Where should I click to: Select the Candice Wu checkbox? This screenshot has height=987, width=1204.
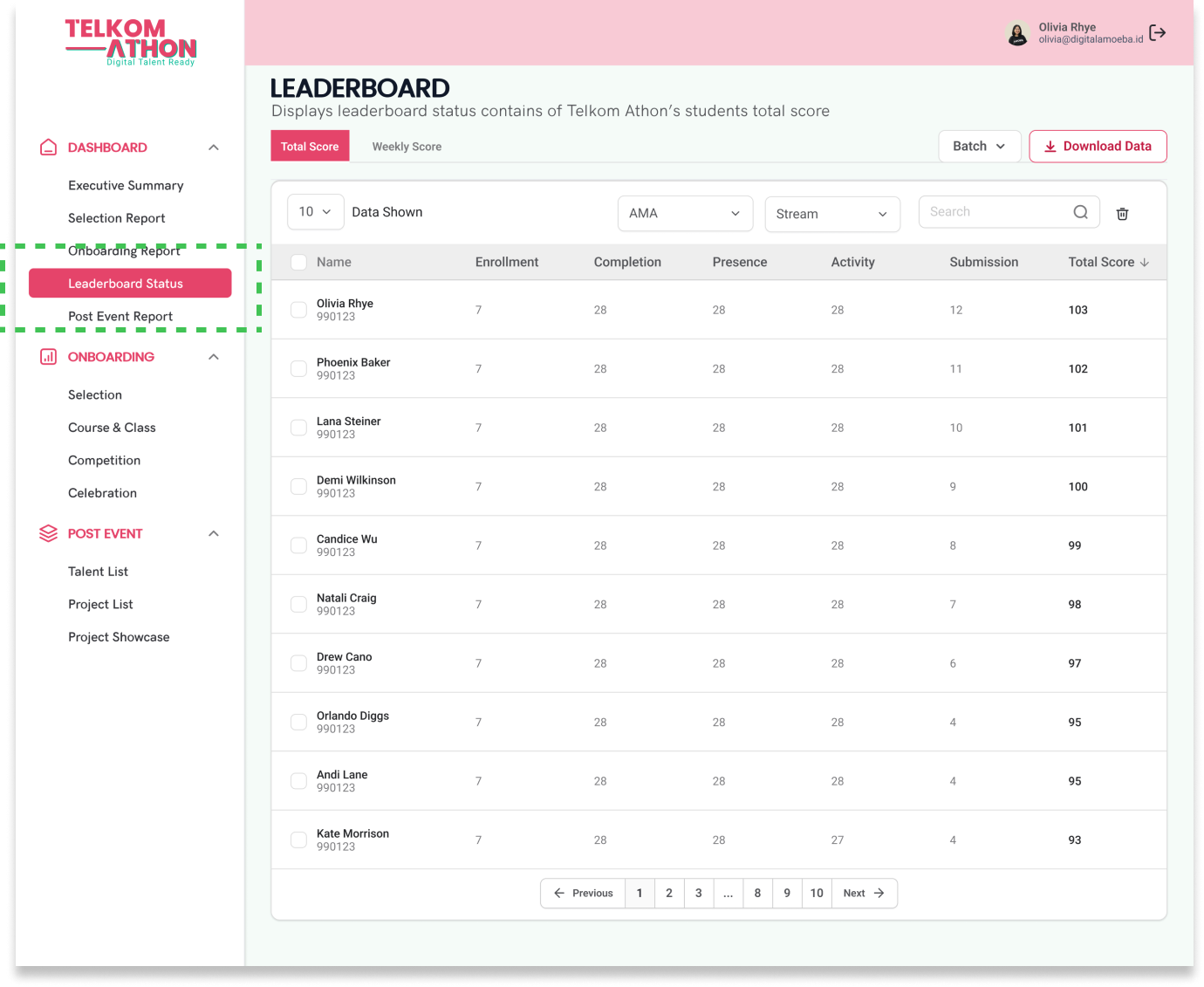tap(298, 545)
